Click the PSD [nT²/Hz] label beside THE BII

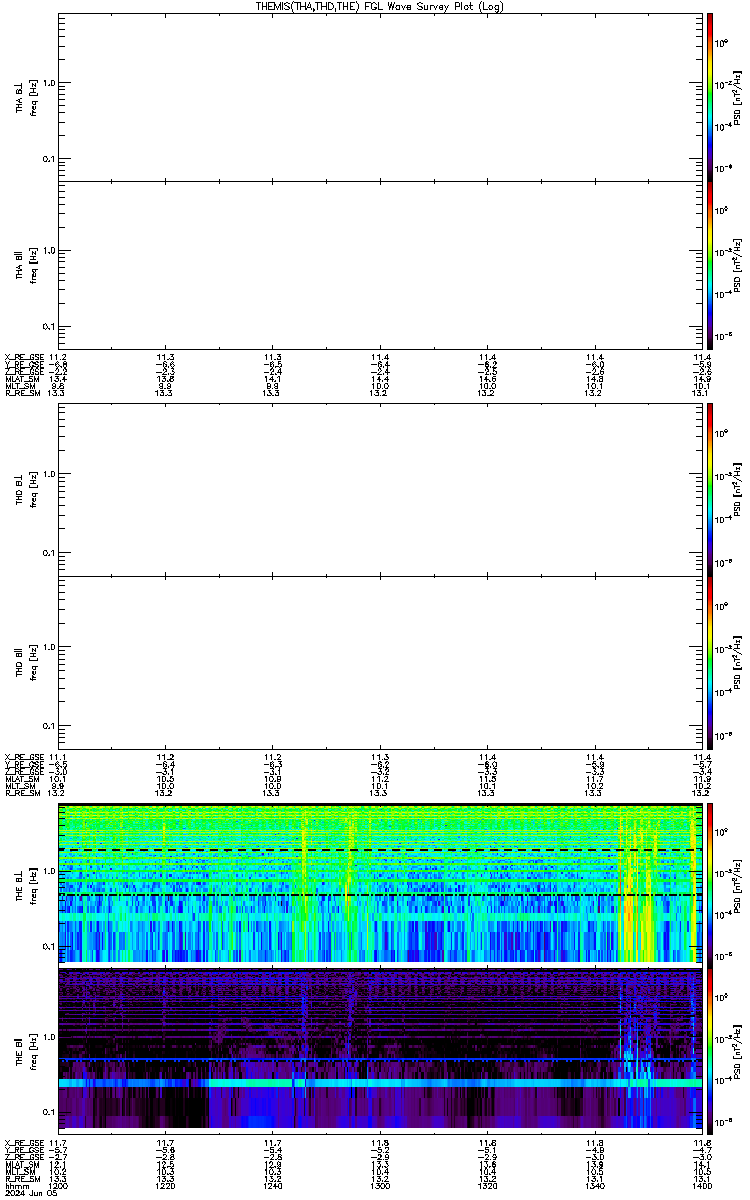click(x=737, y=1050)
